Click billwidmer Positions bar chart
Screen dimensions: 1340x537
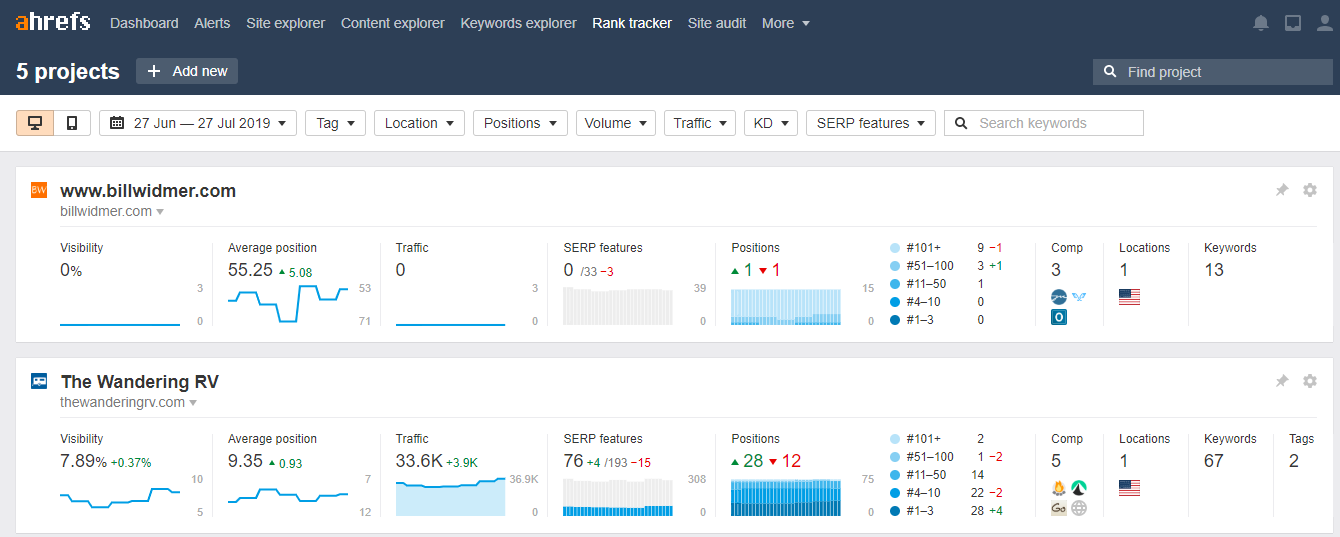[x=786, y=307]
